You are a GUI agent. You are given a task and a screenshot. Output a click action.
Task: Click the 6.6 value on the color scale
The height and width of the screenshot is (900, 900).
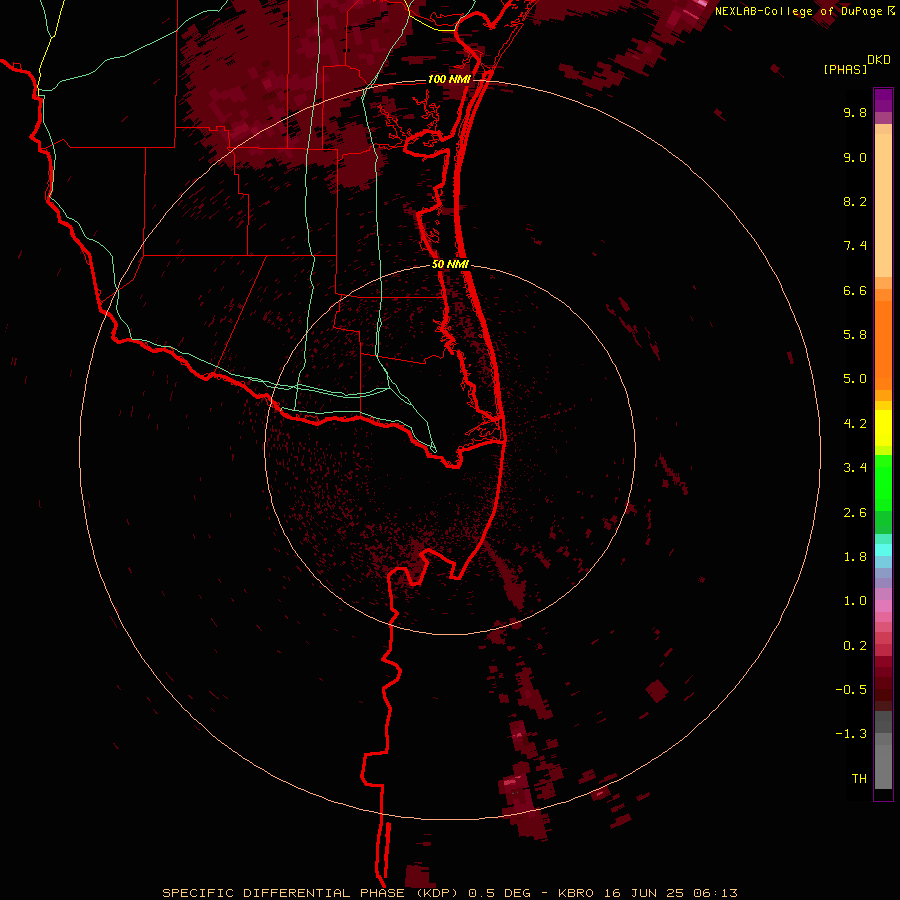tap(855, 290)
